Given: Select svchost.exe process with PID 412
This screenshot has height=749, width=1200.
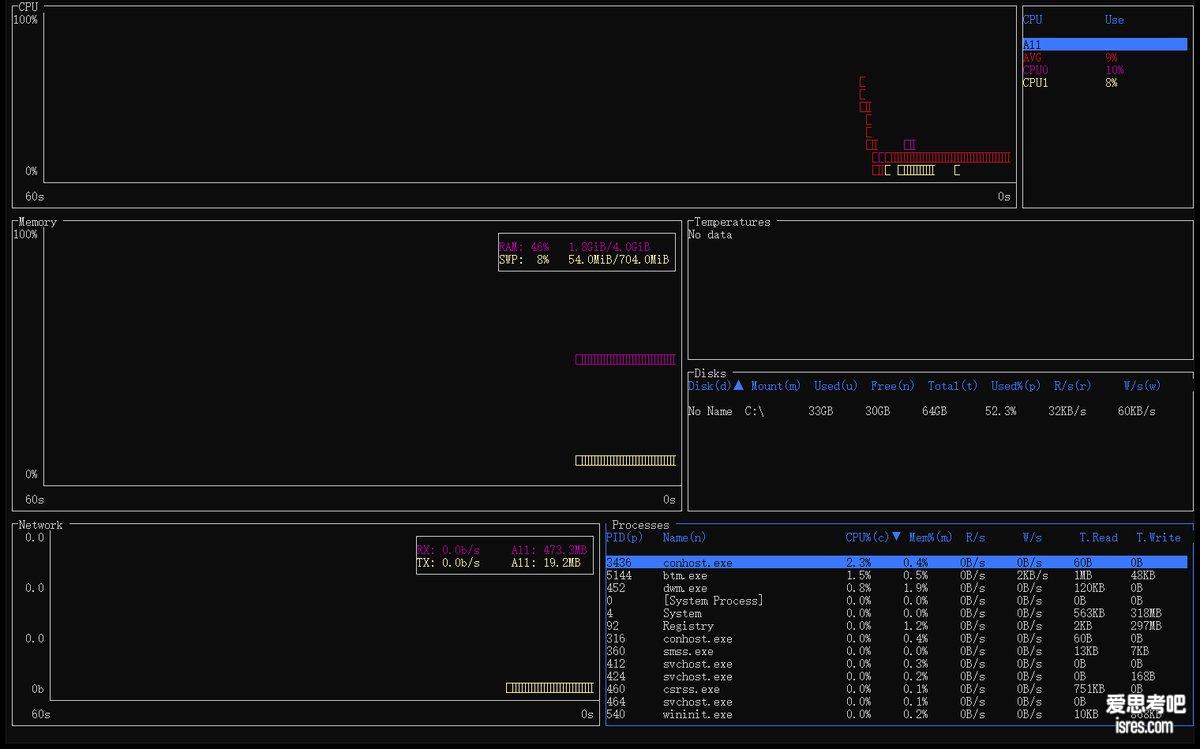Looking at the screenshot, I should [896, 664].
